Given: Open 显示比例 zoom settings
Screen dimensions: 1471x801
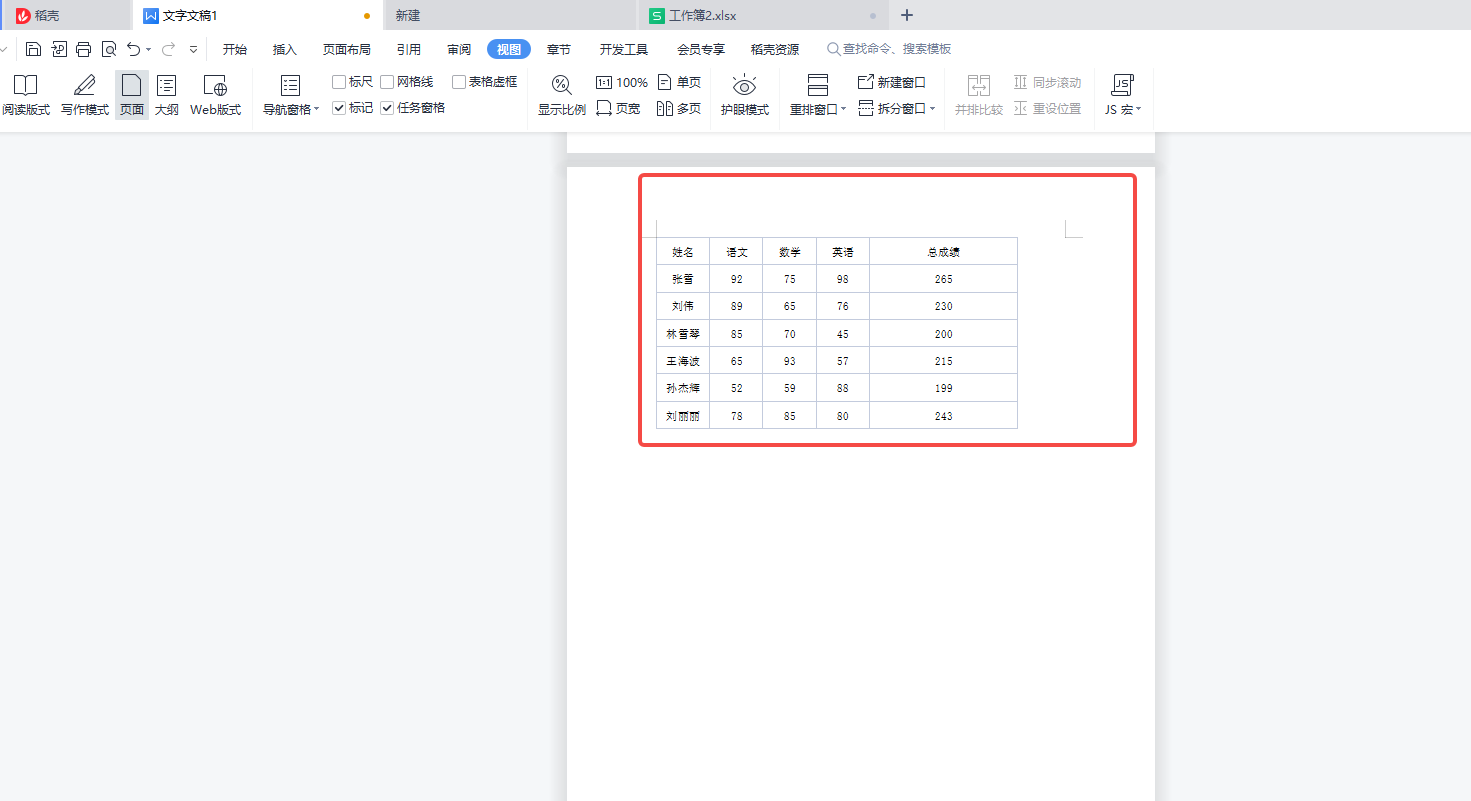Looking at the screenshot, I should pos(561,95).
